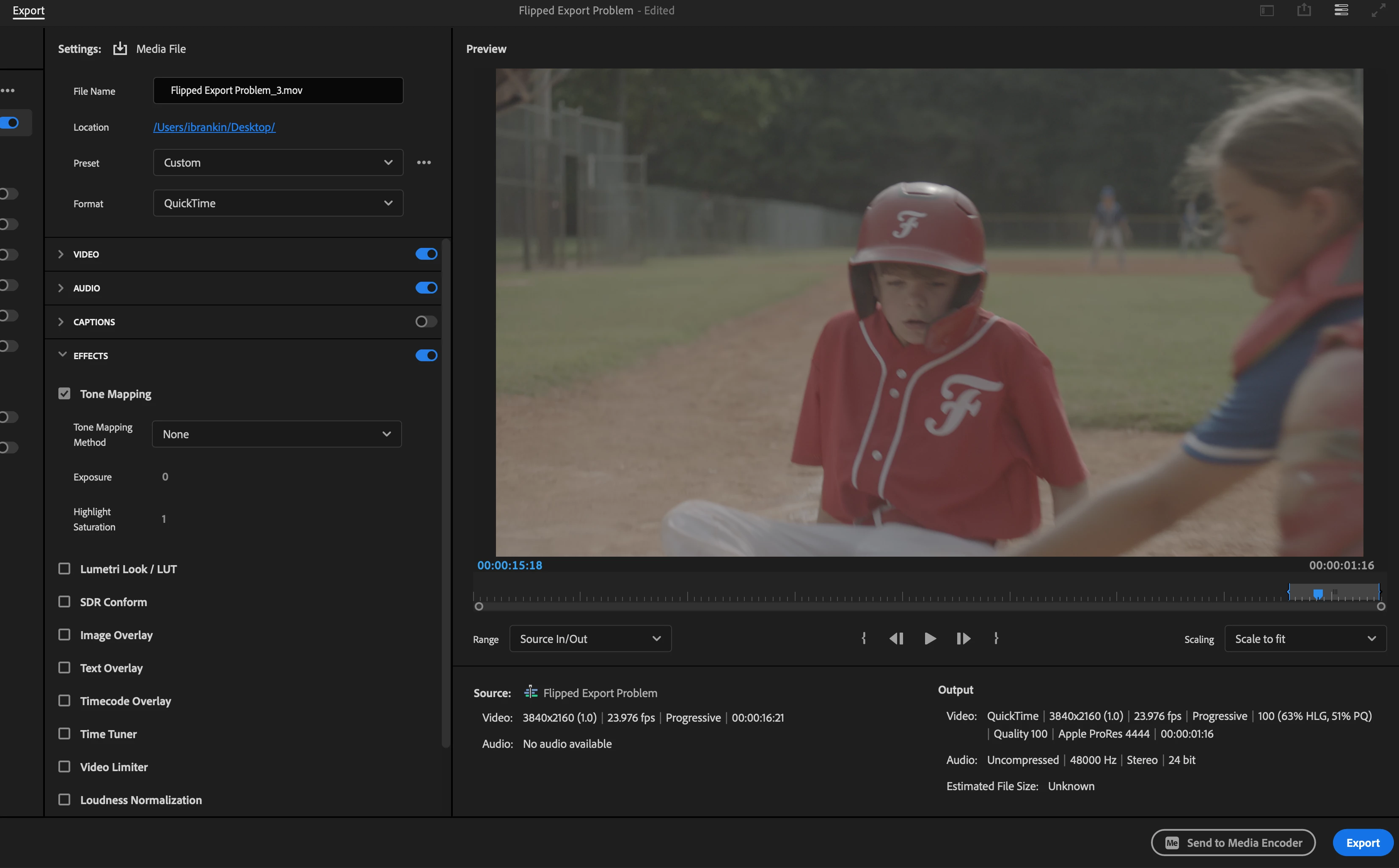Click the Send to Media Encoder button
This screenshot has height=868, width=1399.
pos(1233,842)
